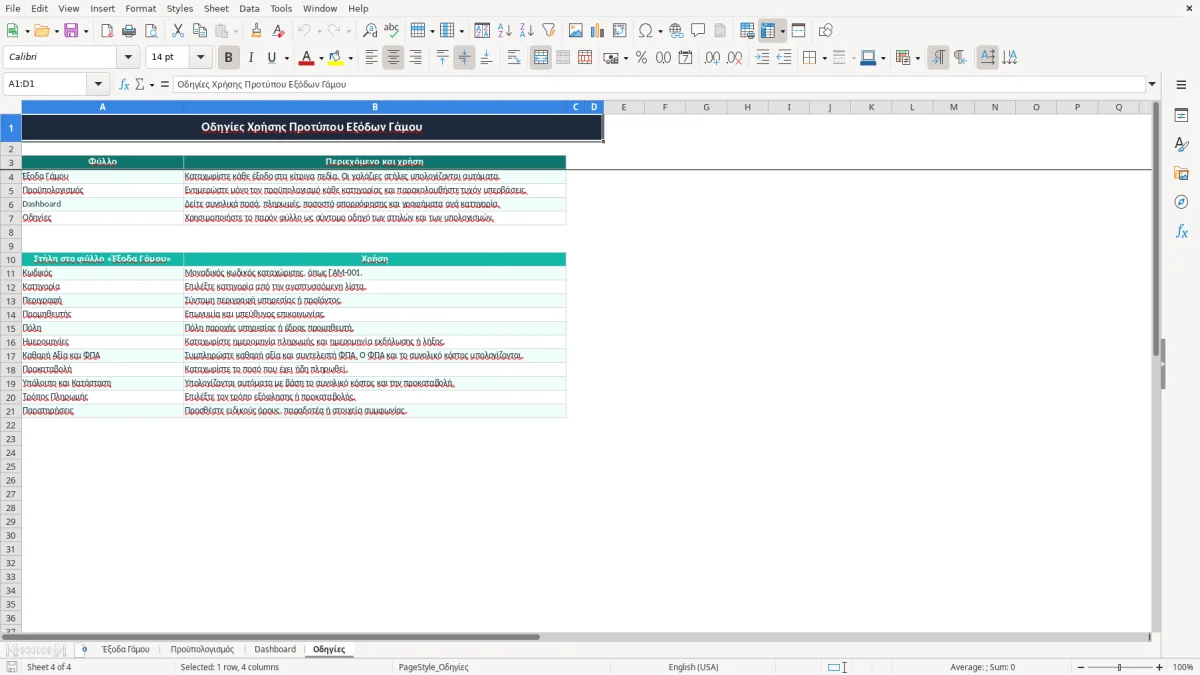Select the Cut scissors icon
Screen dimensions: 1200x675
pos(178,31)
